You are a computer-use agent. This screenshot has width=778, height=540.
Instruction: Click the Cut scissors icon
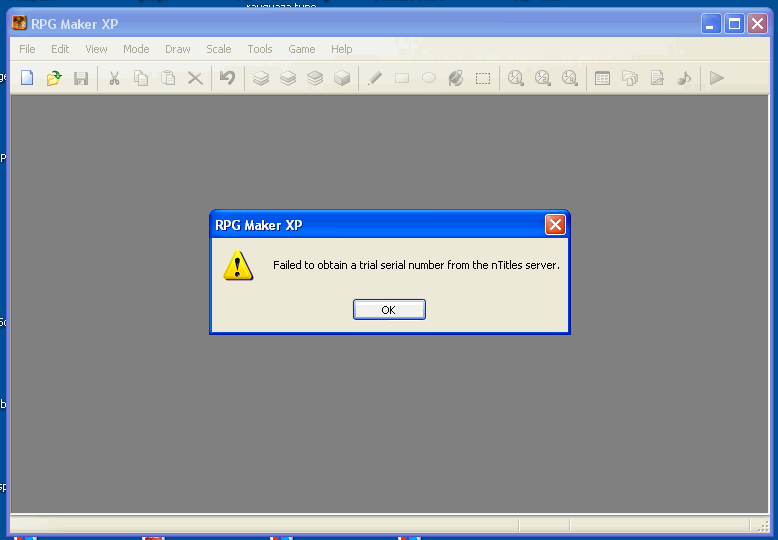(x=115, y=78)
